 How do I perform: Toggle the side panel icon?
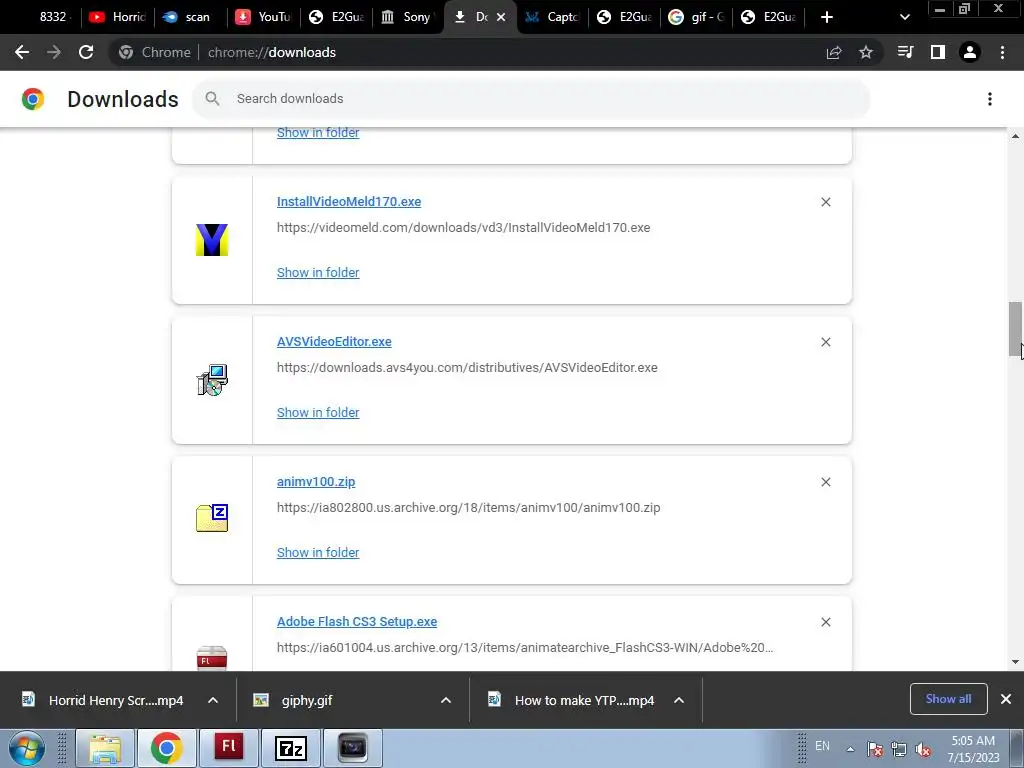coord(938,52)
